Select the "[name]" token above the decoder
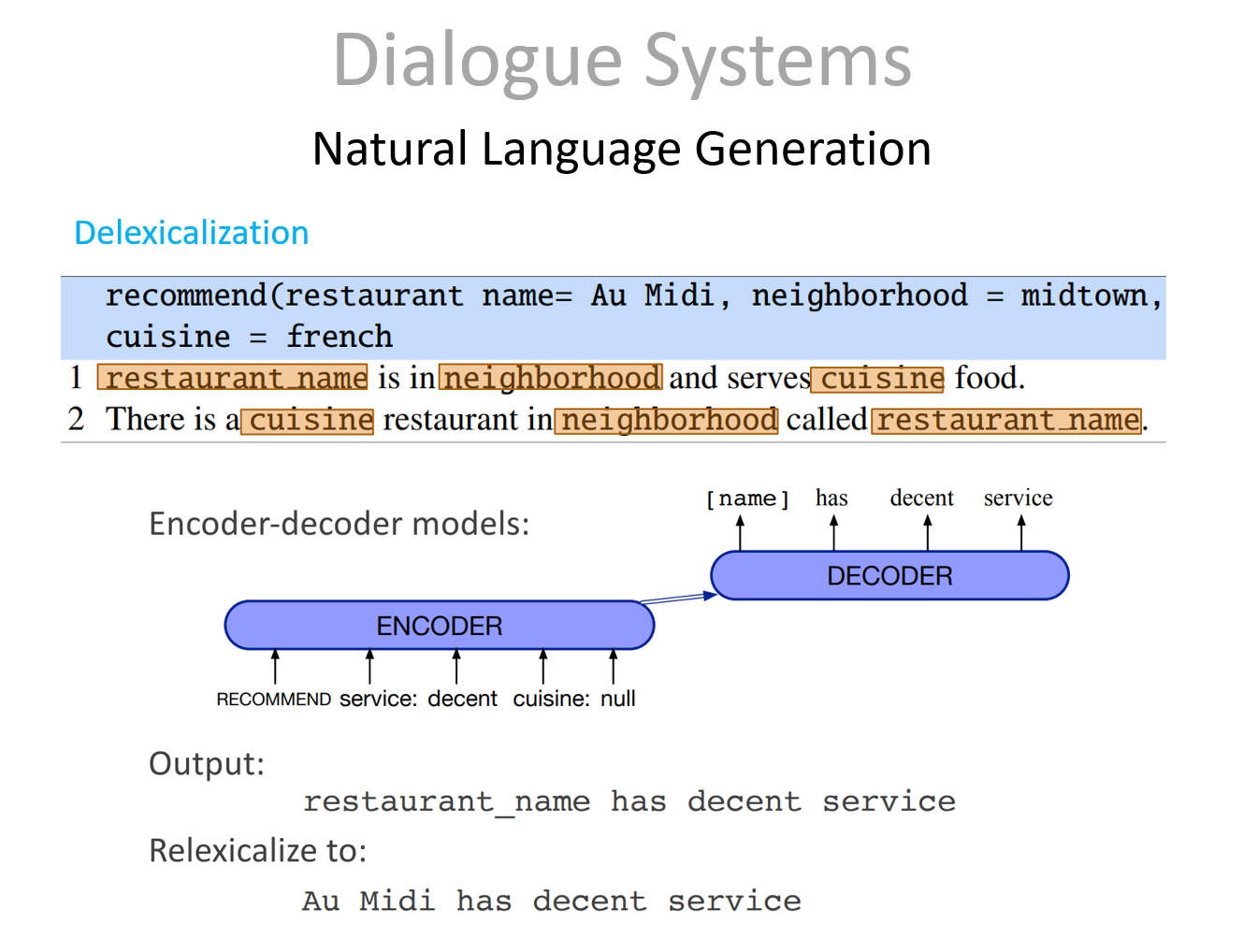 pyautogui.click(x=747, y=498)
